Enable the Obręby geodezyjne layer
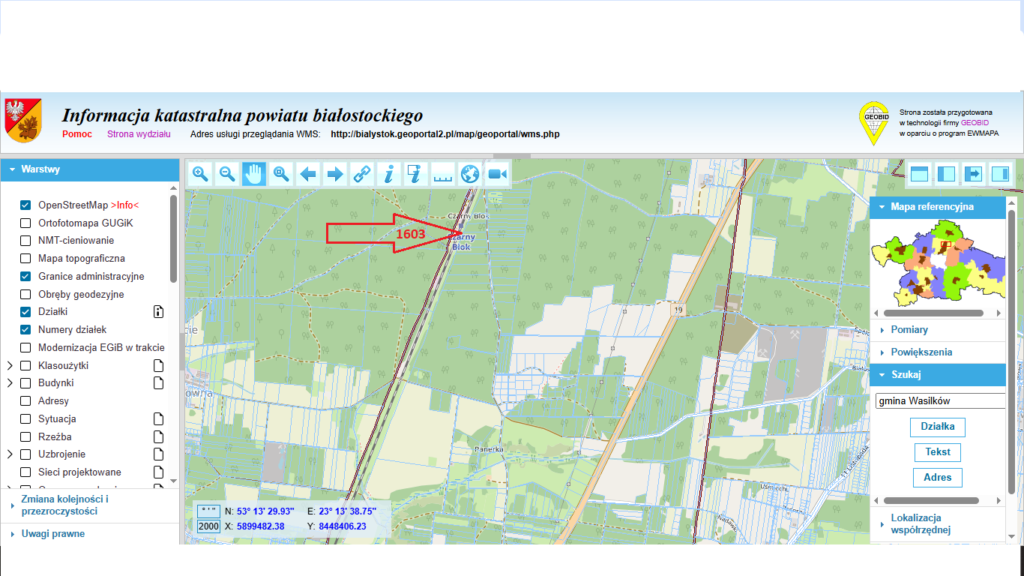The image size is (1024, 576). [x=25, y=294]
